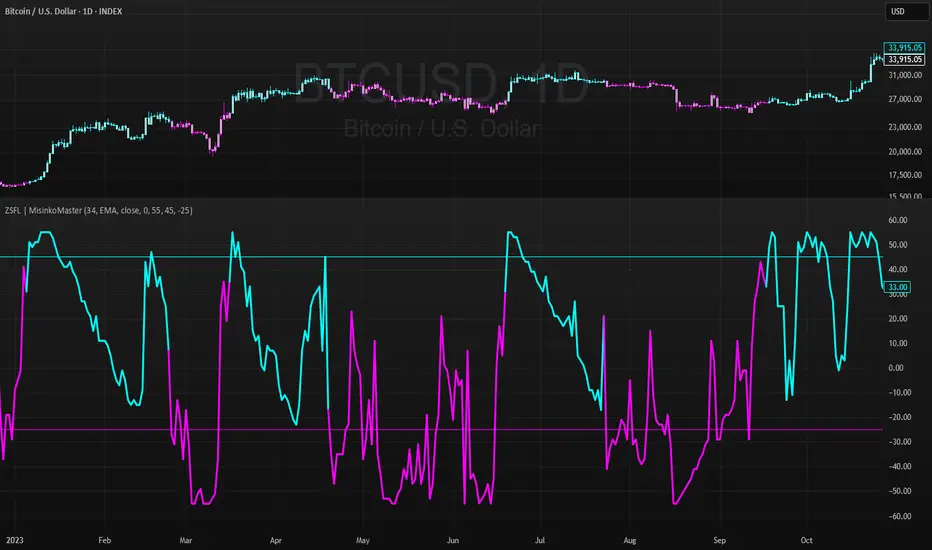Click the -50.00 indicator axis label
Viewport: 932px width, 550px height.
(899, 491)
